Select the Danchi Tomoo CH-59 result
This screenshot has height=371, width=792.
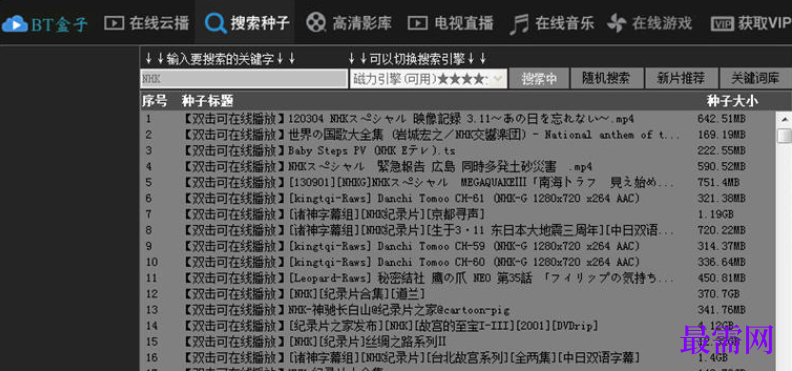[458, 246]
